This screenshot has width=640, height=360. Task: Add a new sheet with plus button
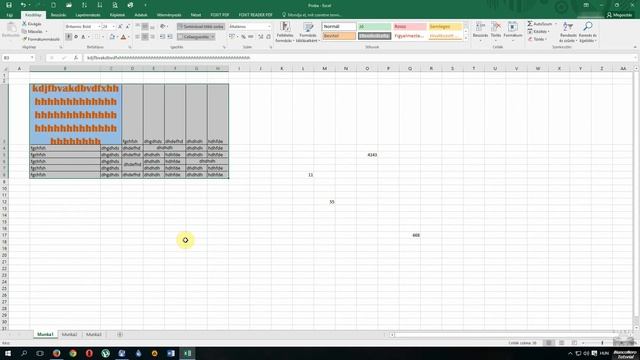[x=120, y=334]
